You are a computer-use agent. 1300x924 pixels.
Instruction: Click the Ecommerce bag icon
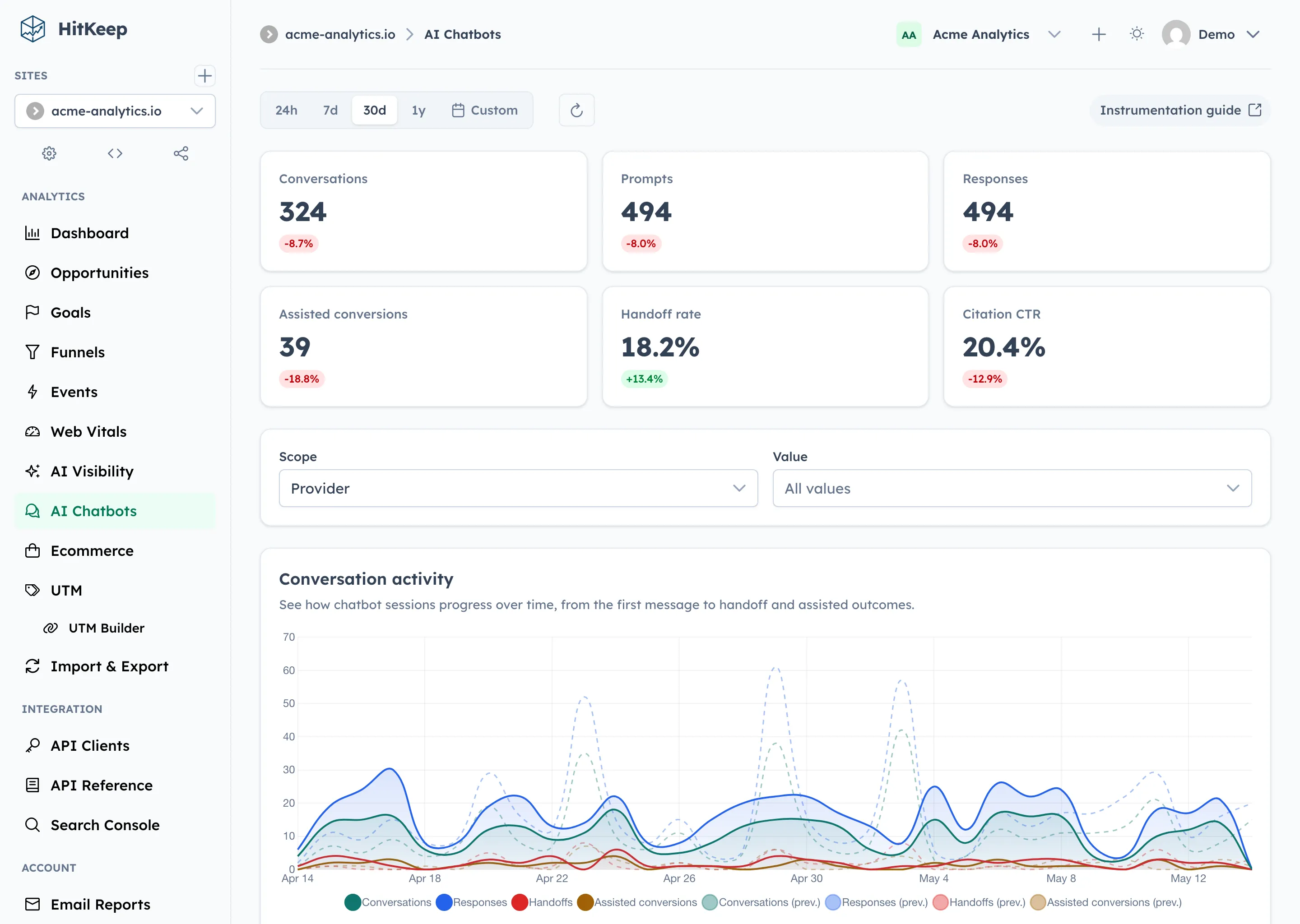point(32,551)
